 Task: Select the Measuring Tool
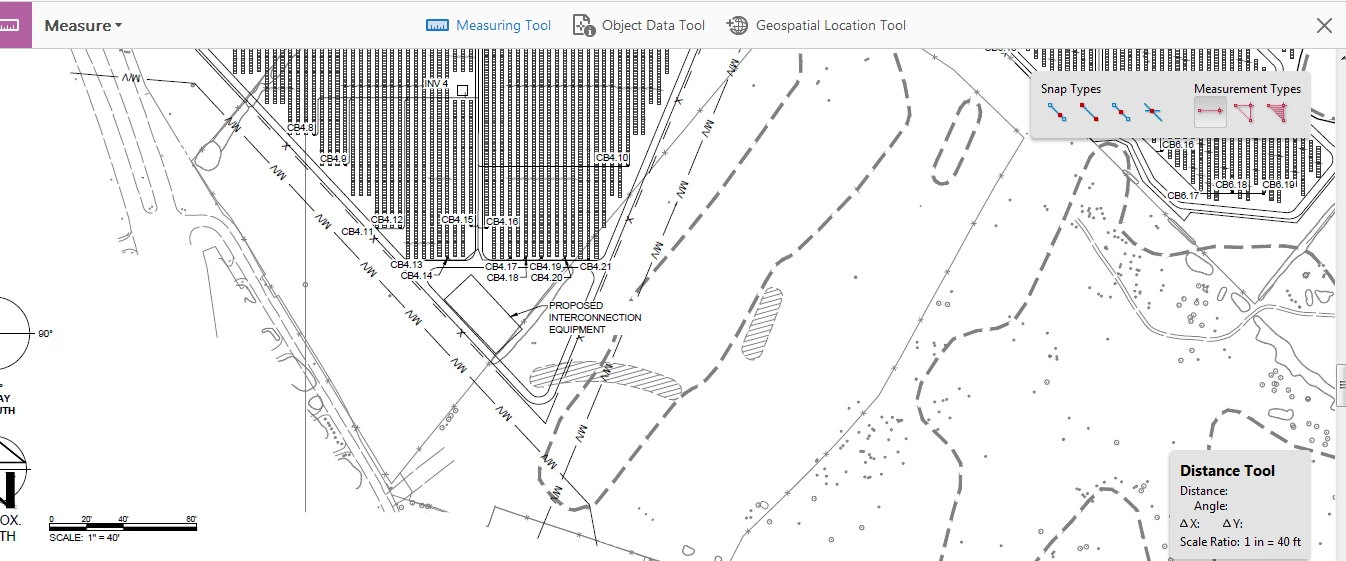coord(488,25)
